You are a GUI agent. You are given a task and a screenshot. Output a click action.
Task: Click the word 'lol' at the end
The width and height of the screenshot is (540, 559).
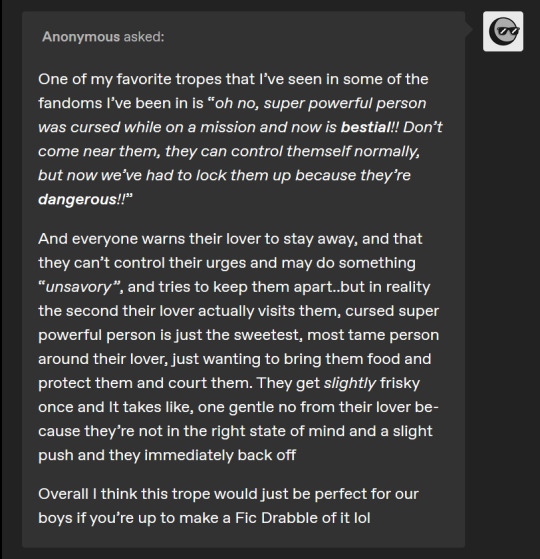[362, 518]
